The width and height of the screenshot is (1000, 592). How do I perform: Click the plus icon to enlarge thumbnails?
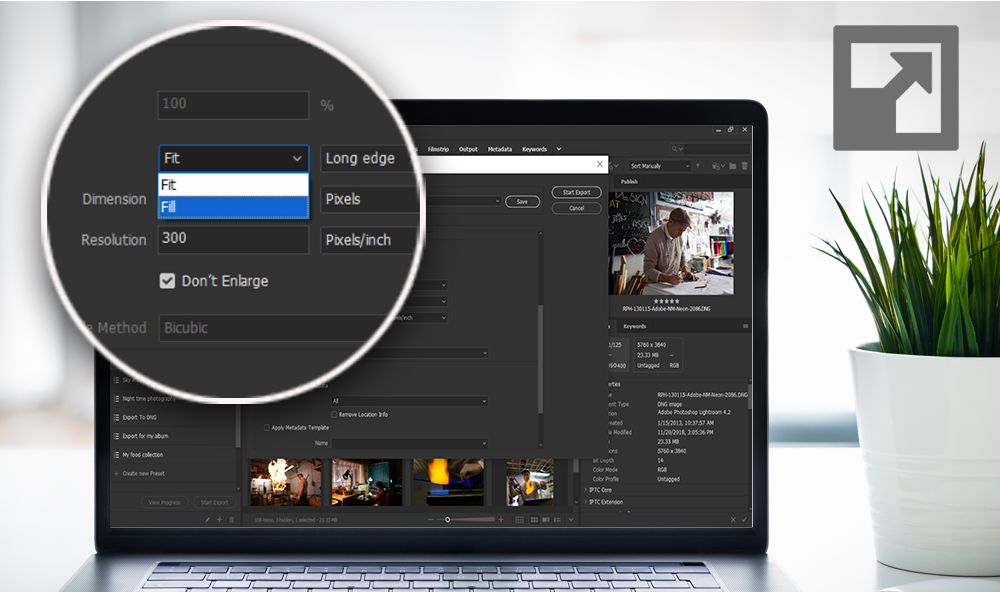(500, 519)
